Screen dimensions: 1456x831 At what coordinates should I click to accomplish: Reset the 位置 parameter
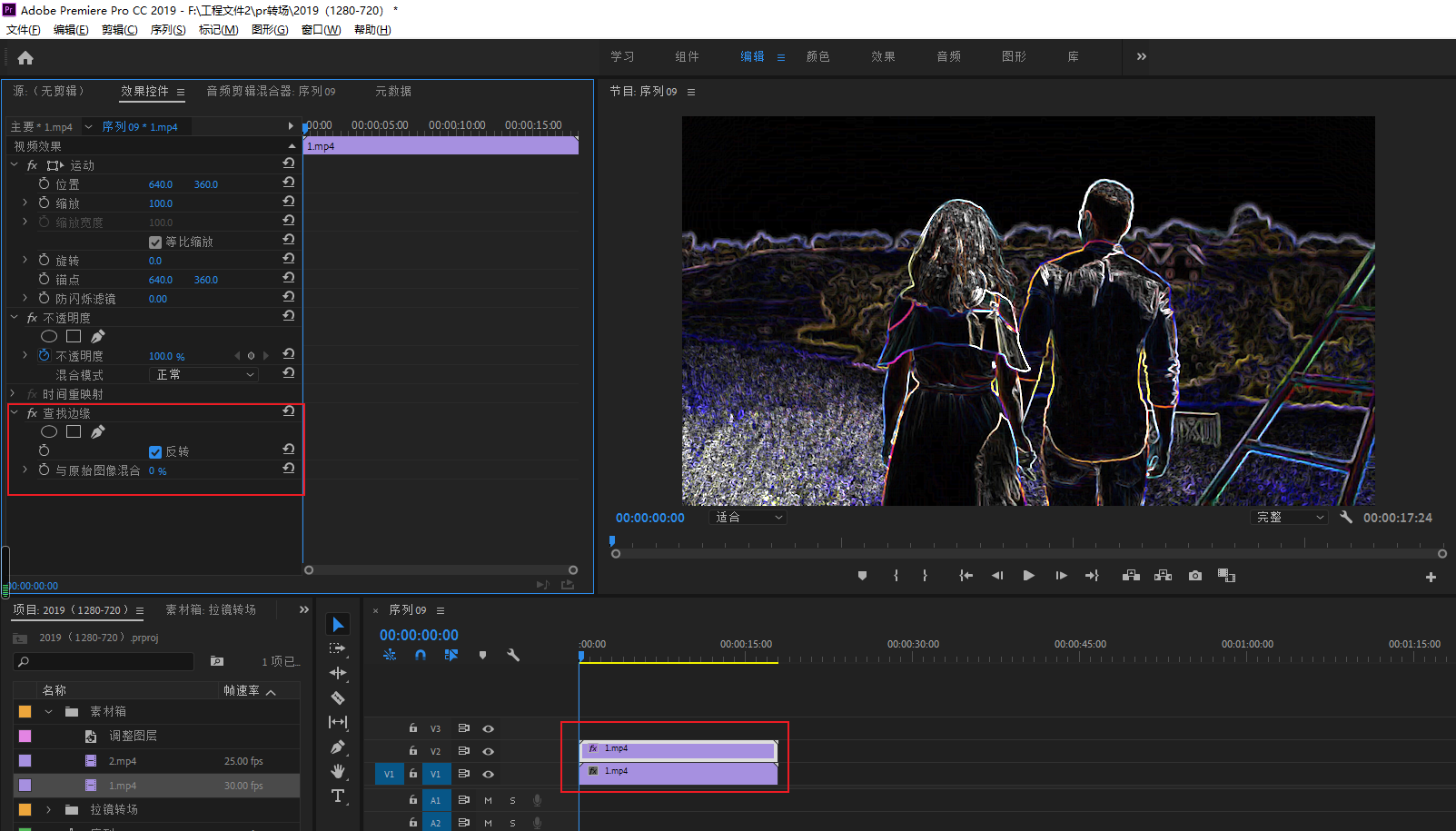(x=289, y=183)
